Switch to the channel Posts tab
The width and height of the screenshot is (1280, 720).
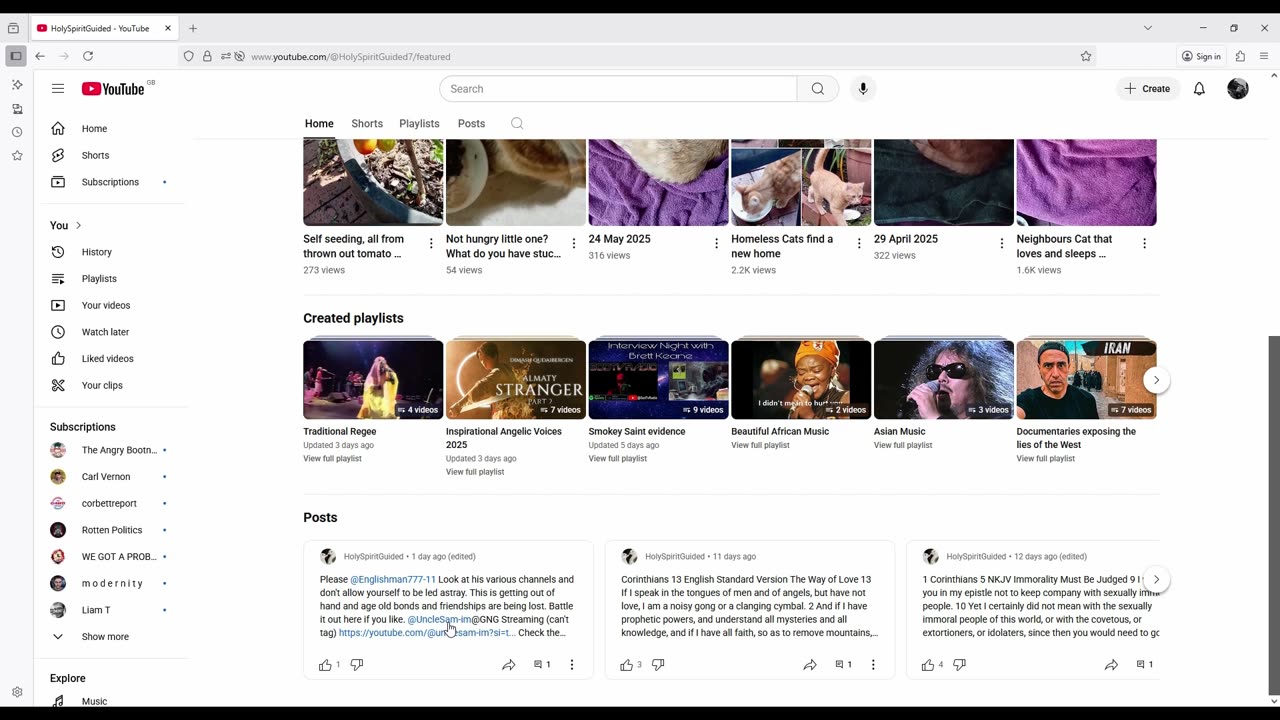click(x=471, y=124)
